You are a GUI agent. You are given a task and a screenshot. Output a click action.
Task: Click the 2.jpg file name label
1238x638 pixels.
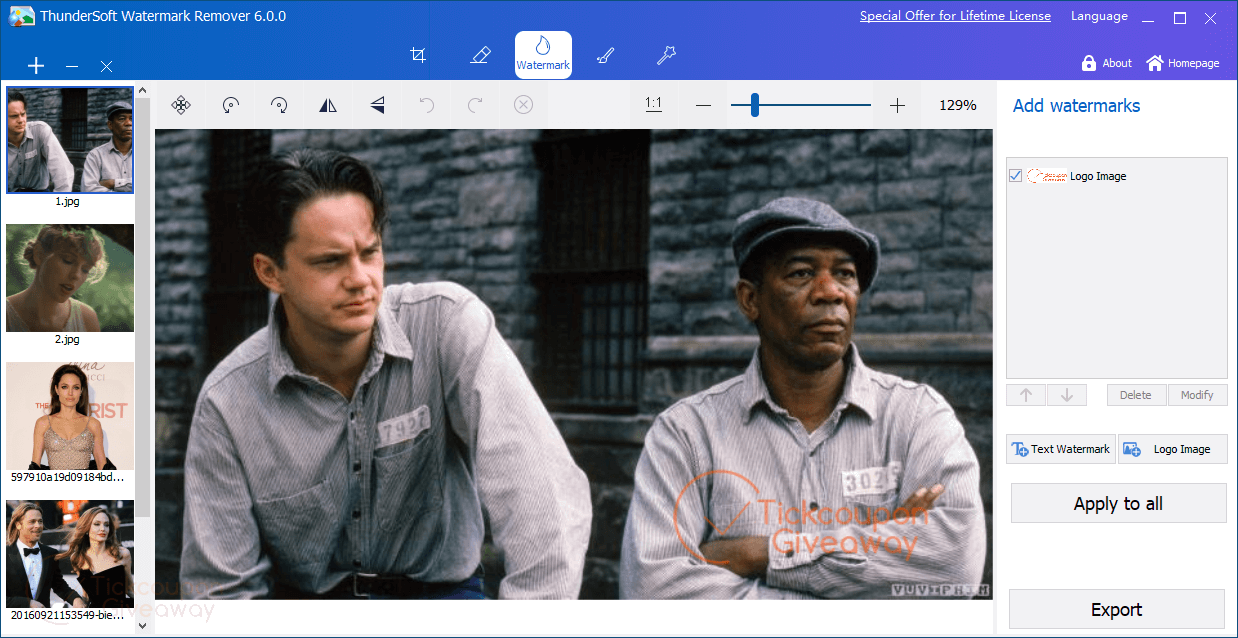click(68, 339)
